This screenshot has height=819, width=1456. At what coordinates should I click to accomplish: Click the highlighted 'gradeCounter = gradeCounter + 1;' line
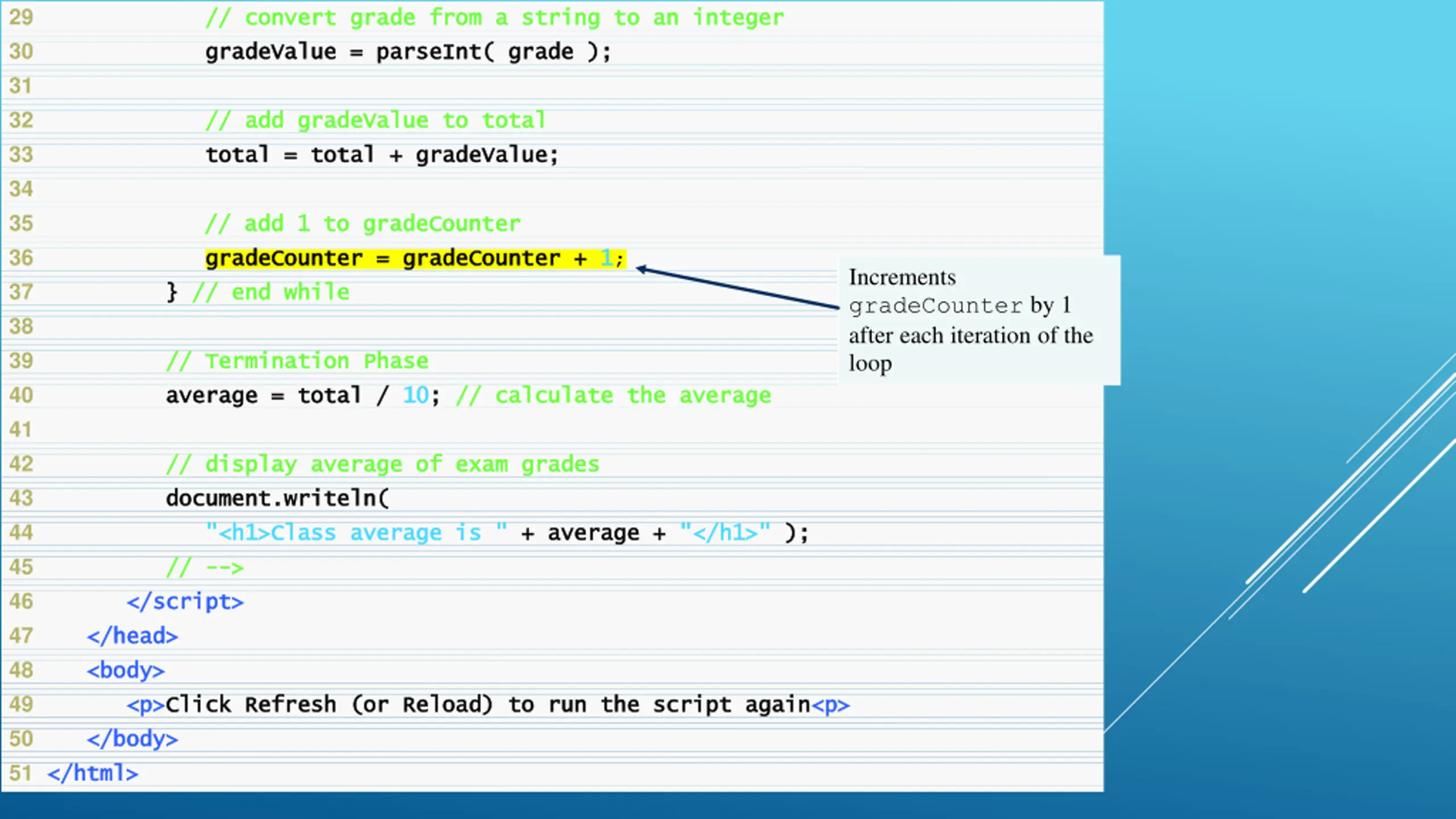click(x=415, y=259)
